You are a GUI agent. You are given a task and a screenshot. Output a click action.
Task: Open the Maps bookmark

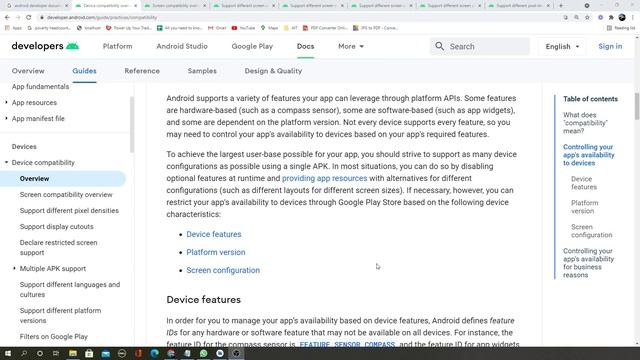(x=269, y=28)
